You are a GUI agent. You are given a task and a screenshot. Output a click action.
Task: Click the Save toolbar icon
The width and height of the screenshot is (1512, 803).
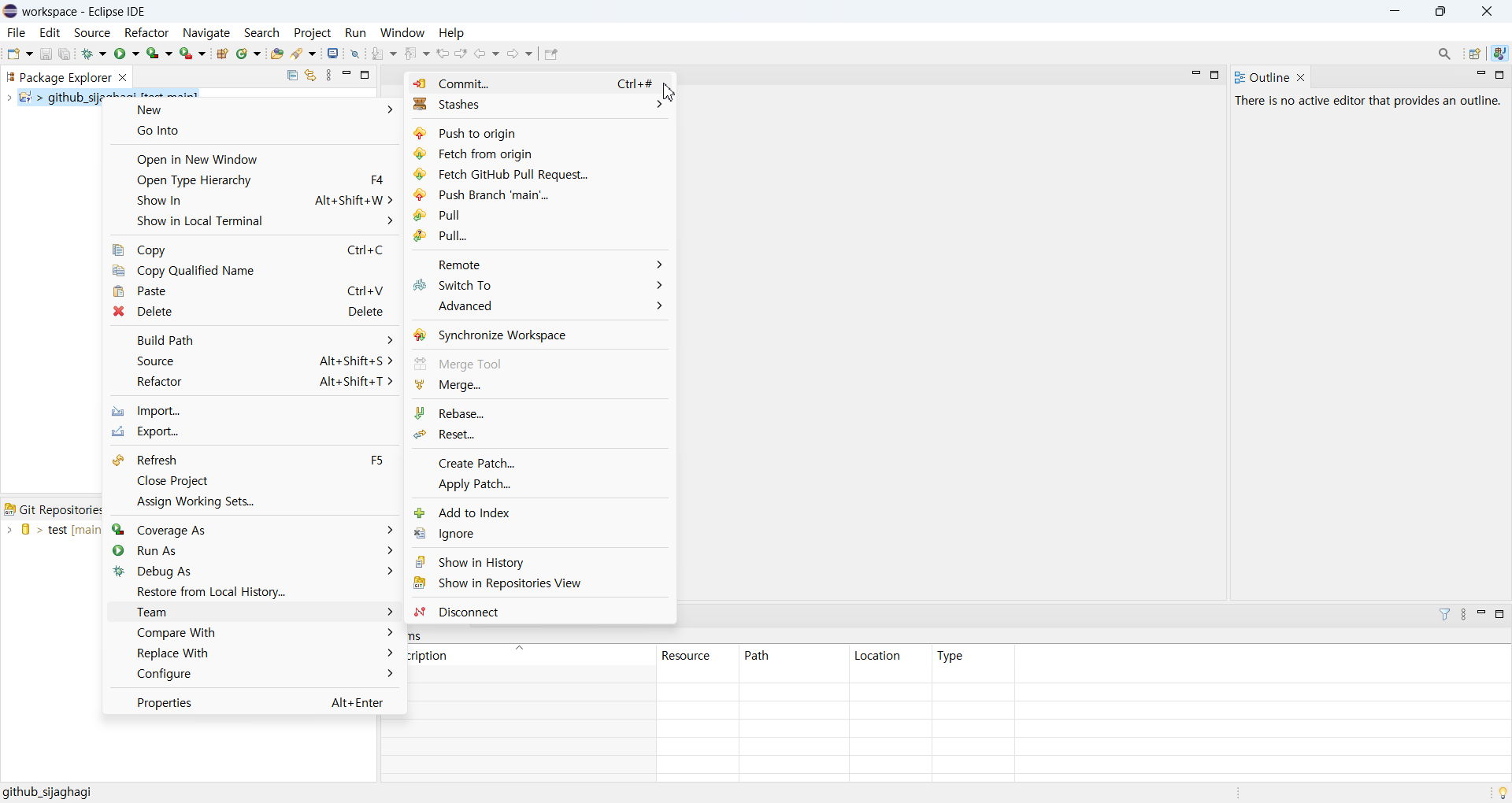click(46, 54)
